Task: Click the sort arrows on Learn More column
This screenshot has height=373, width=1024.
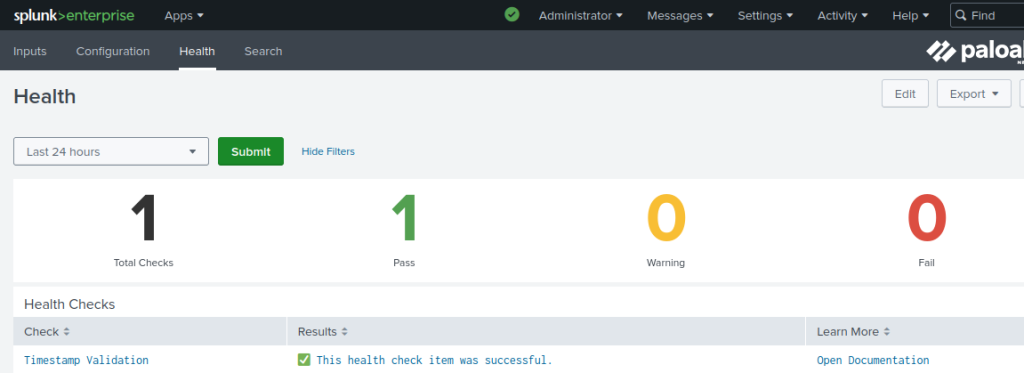Action: click(886, 332)
